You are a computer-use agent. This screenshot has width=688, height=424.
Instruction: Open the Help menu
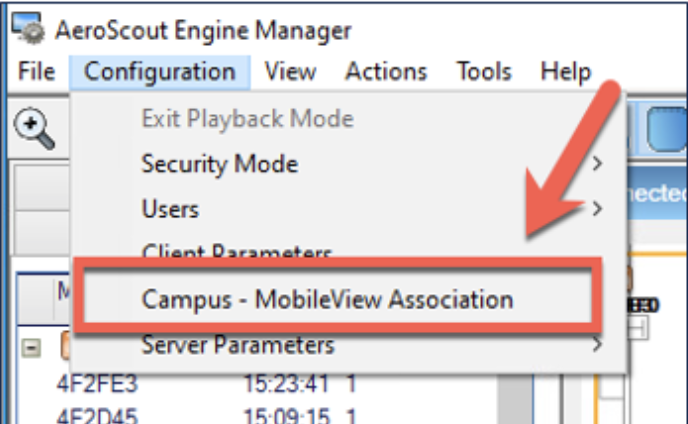[x=565, y=72]
